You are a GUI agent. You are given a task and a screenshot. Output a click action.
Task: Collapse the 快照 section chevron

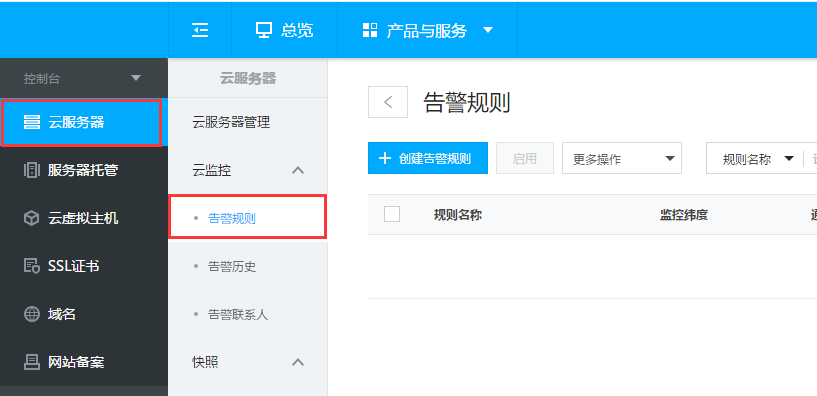[298, 362]
